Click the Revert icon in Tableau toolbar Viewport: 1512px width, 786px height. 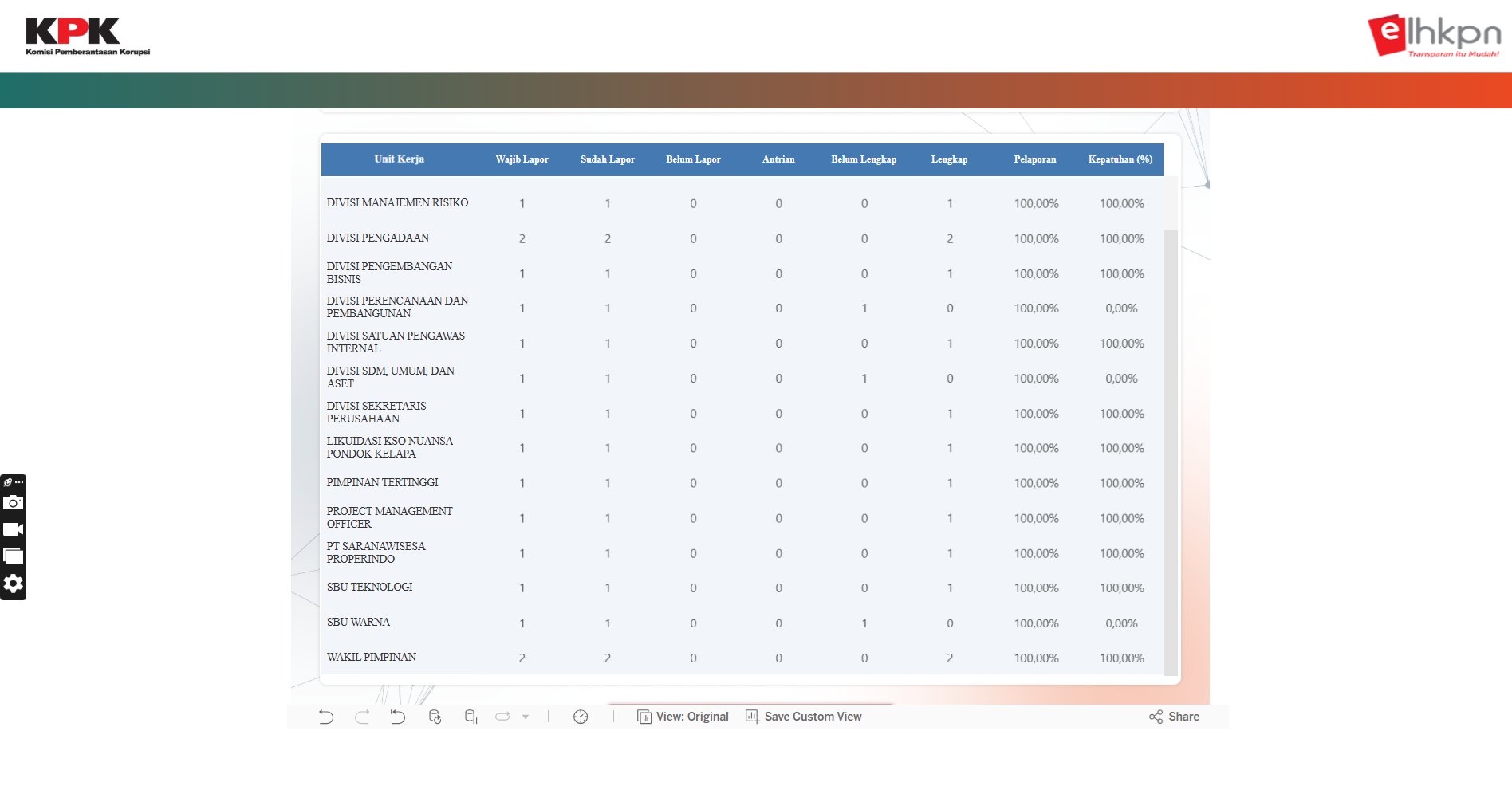398,717
